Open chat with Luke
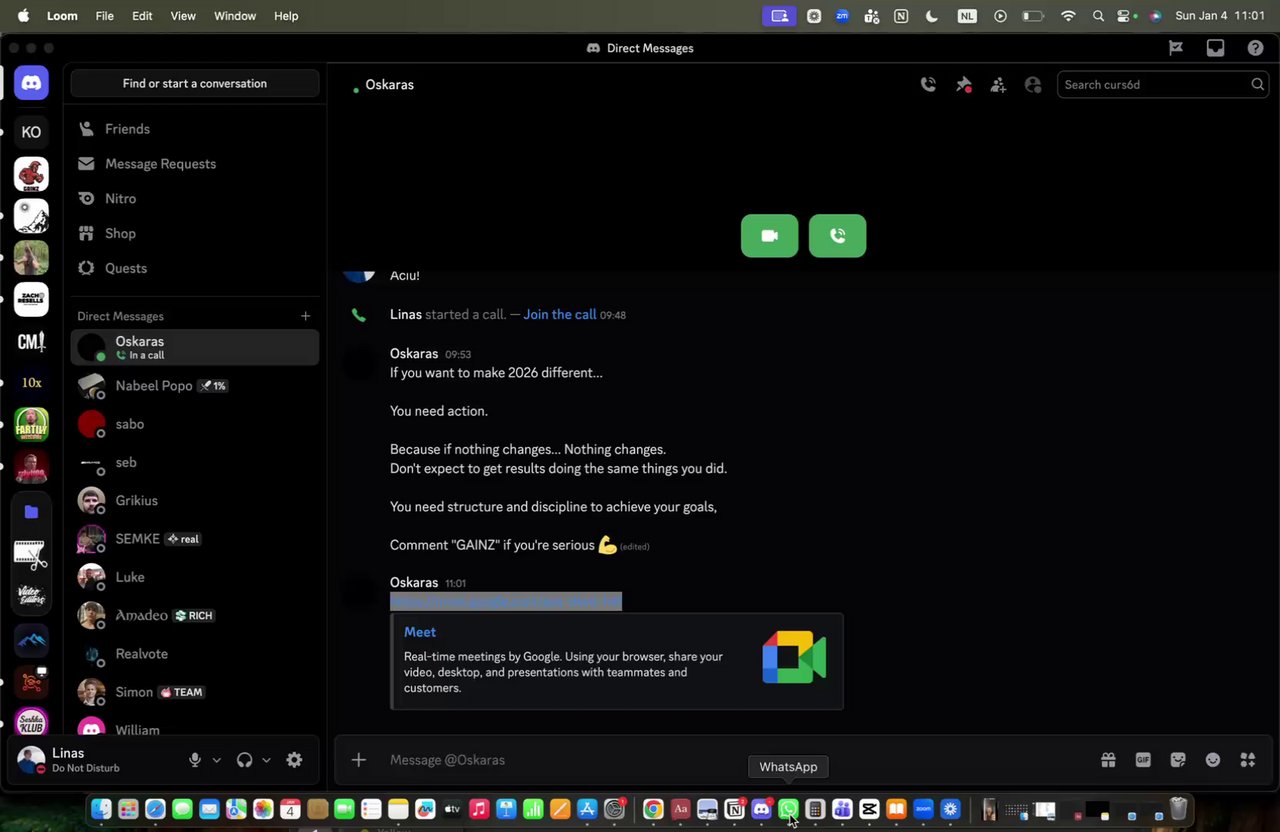 195,577
